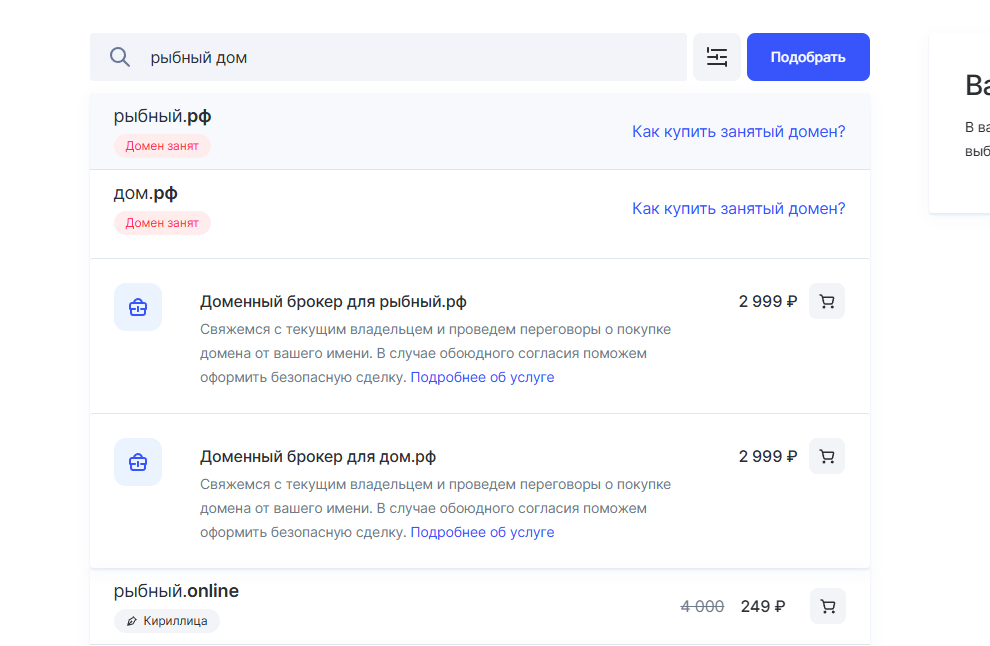
Task: Click Подробнее об услуге under рыбный.рф broker
Action: [x=483, y=377]
